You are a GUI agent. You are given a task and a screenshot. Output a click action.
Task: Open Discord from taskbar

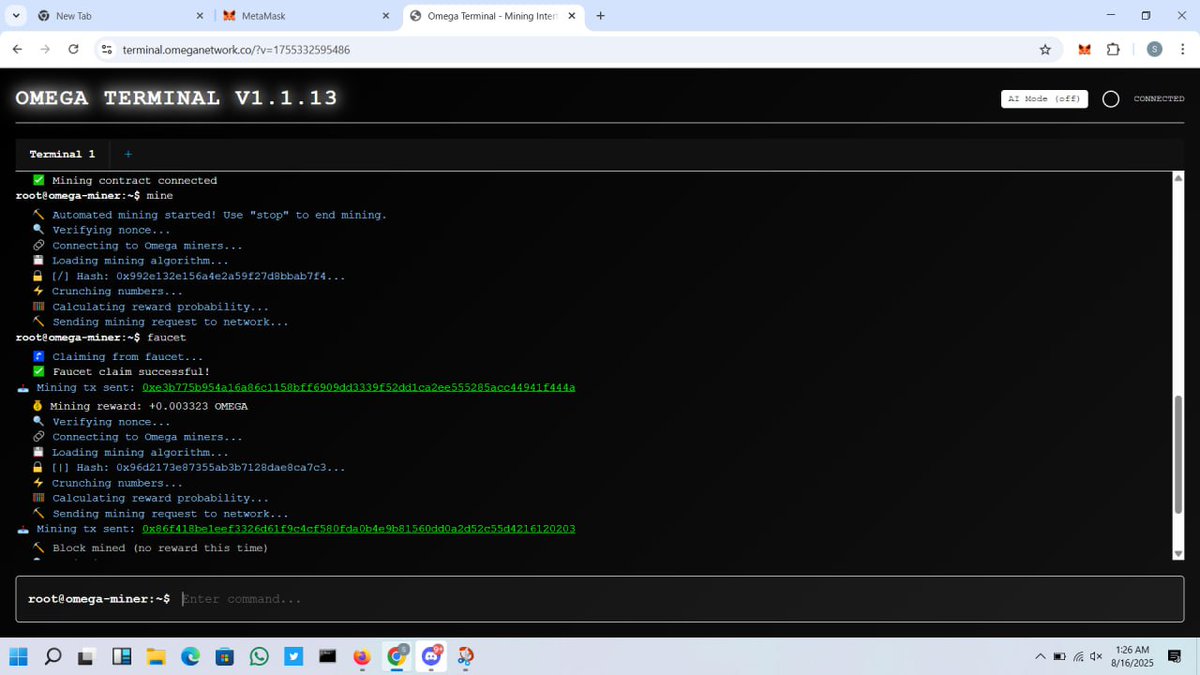coord(432,656)
